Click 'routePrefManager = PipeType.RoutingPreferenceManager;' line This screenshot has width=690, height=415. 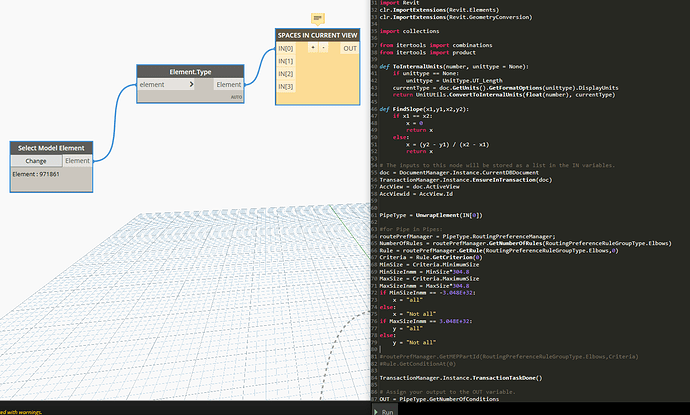point(467,236)
